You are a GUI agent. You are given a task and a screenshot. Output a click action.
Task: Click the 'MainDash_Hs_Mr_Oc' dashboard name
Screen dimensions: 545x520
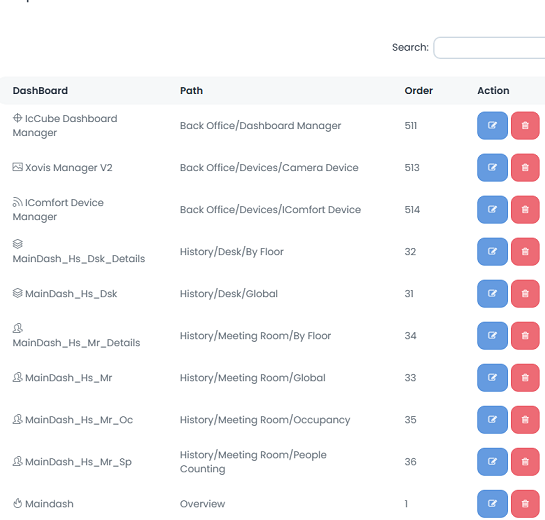(79, 420)
